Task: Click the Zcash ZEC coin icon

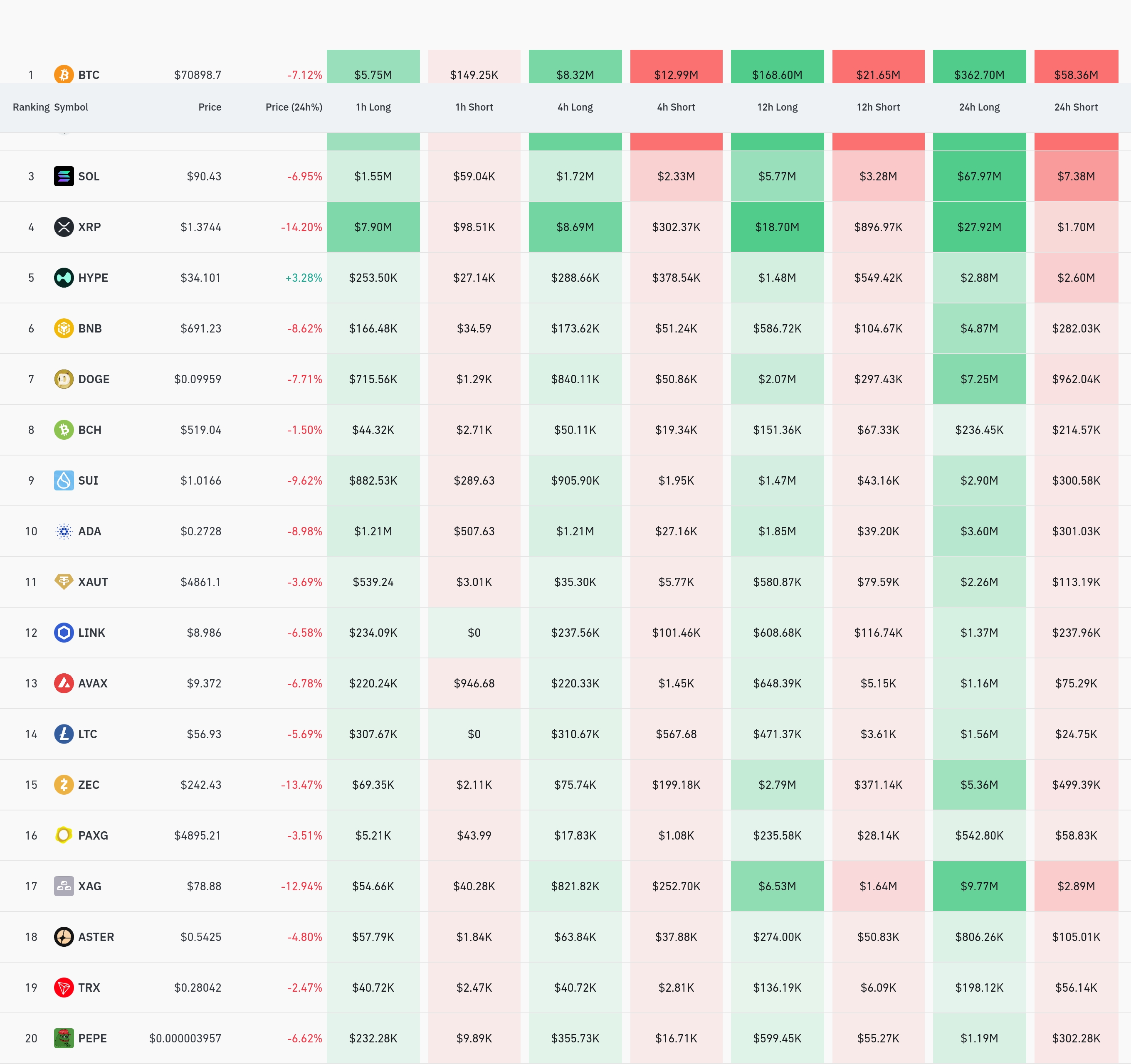Action: (x=64, y=785)
